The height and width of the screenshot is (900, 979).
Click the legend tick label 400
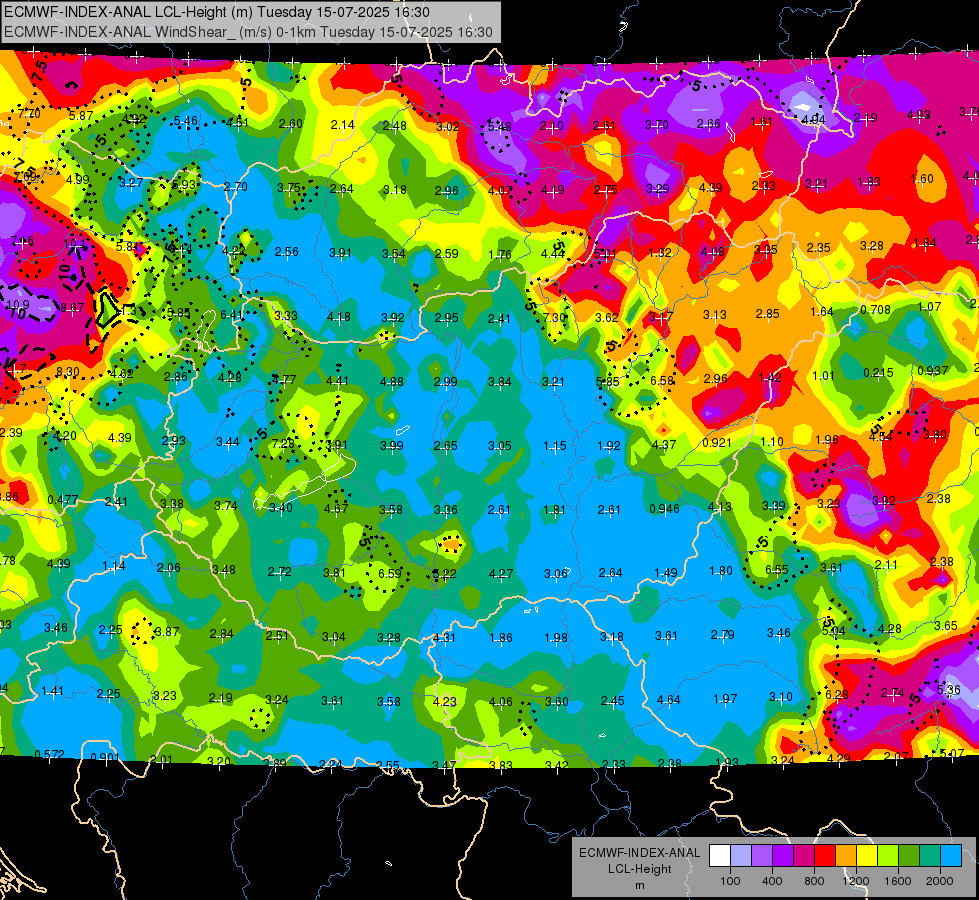click(x=772, y=881)
